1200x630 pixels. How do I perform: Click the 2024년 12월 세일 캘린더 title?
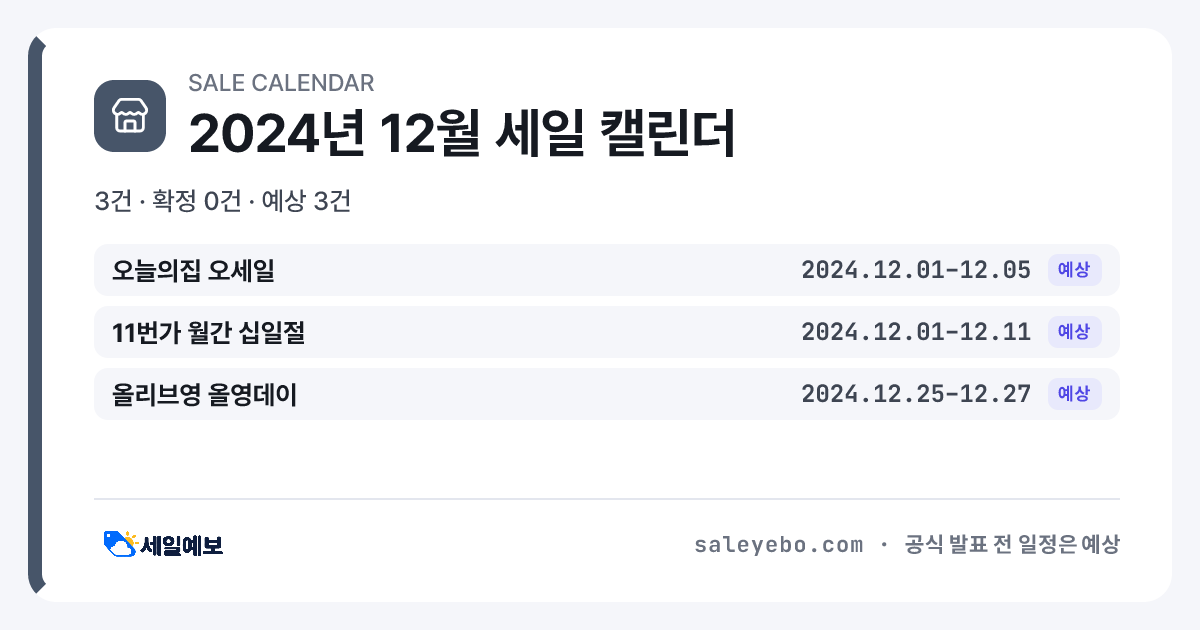[462, 132]
